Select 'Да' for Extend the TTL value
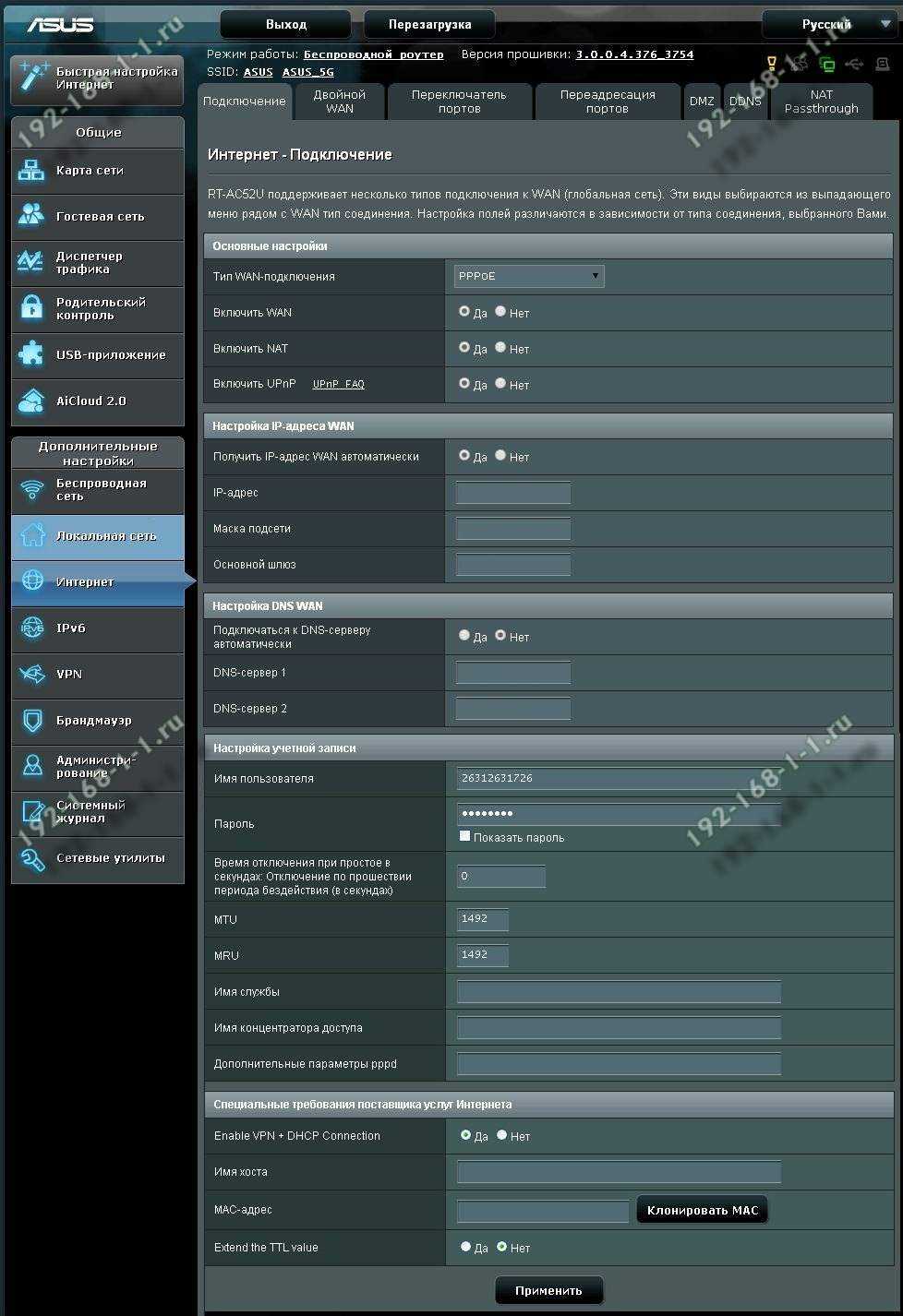This screenshot has width=903, height=1316. coord(465,1247)
